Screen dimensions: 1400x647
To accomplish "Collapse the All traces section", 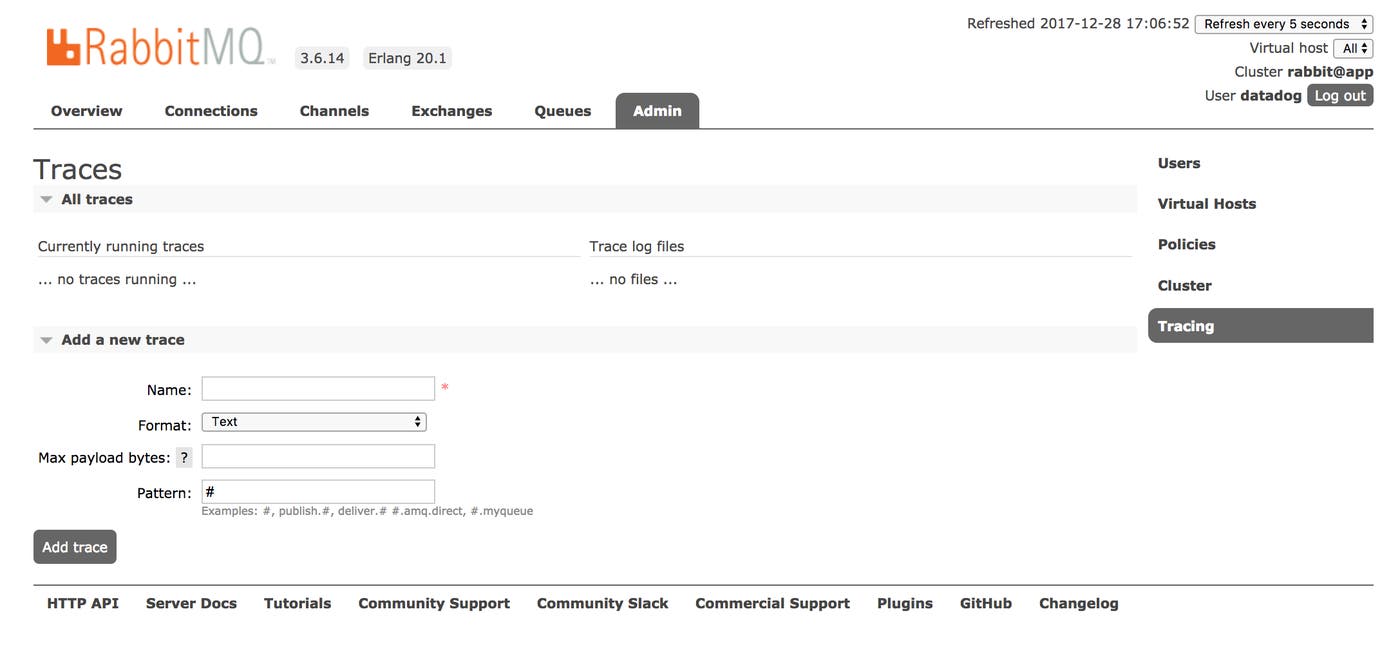I will pos(46,198).
